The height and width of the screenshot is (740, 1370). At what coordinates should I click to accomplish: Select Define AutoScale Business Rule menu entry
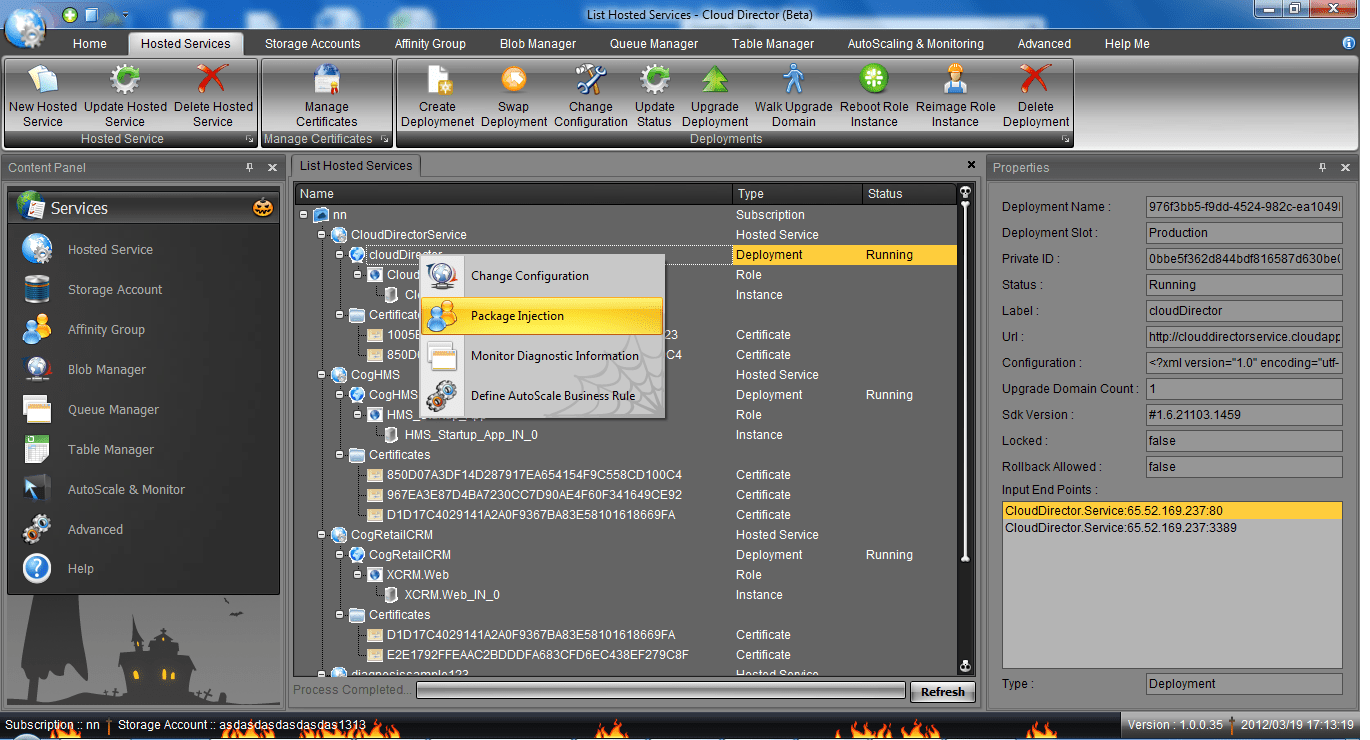click(552, 396)
